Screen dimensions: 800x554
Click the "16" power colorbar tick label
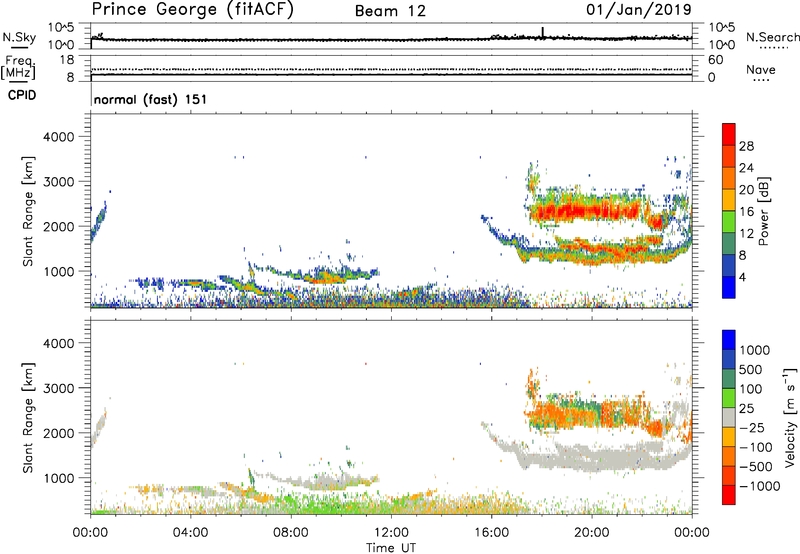pyautogui.click(x=746, y=212)
